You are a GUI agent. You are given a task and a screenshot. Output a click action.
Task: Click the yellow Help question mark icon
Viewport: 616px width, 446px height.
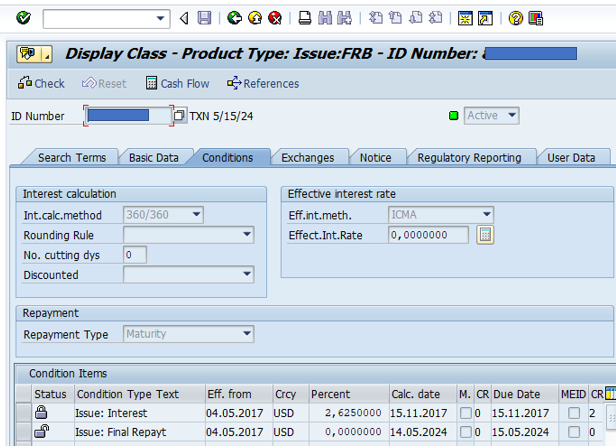pyautogui.click(x=515, y=18)
